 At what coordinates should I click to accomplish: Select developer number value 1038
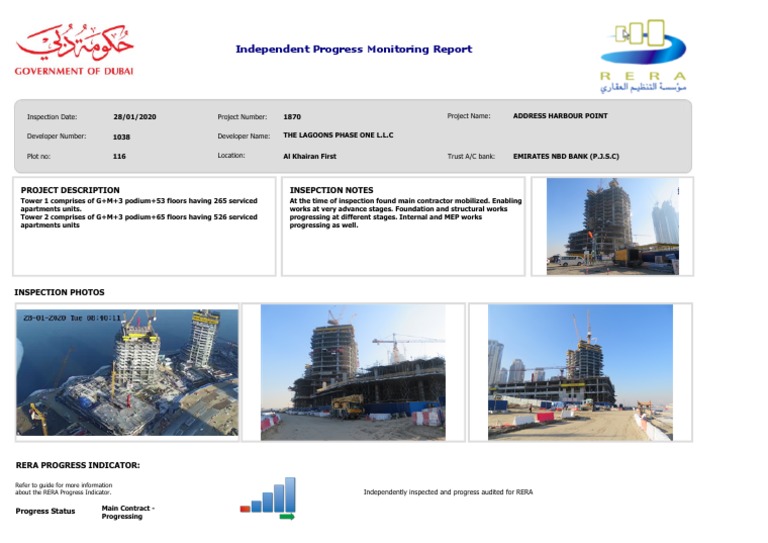[x=121, y=137]
